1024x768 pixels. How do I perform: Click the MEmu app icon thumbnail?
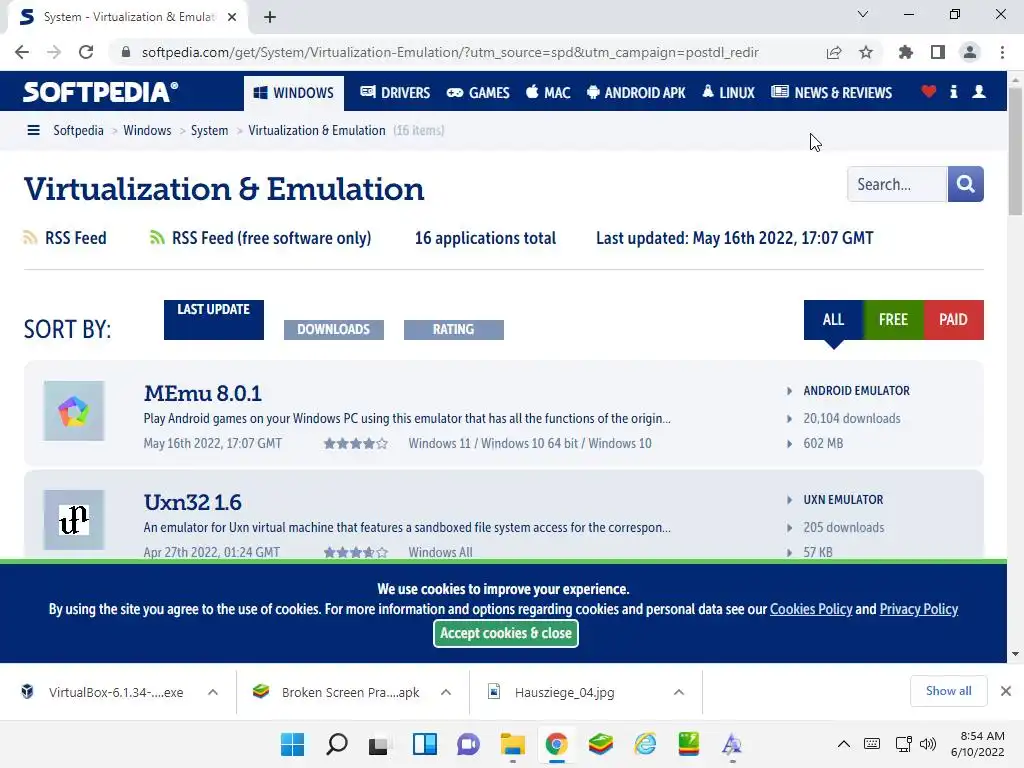(x=74, y=411)
